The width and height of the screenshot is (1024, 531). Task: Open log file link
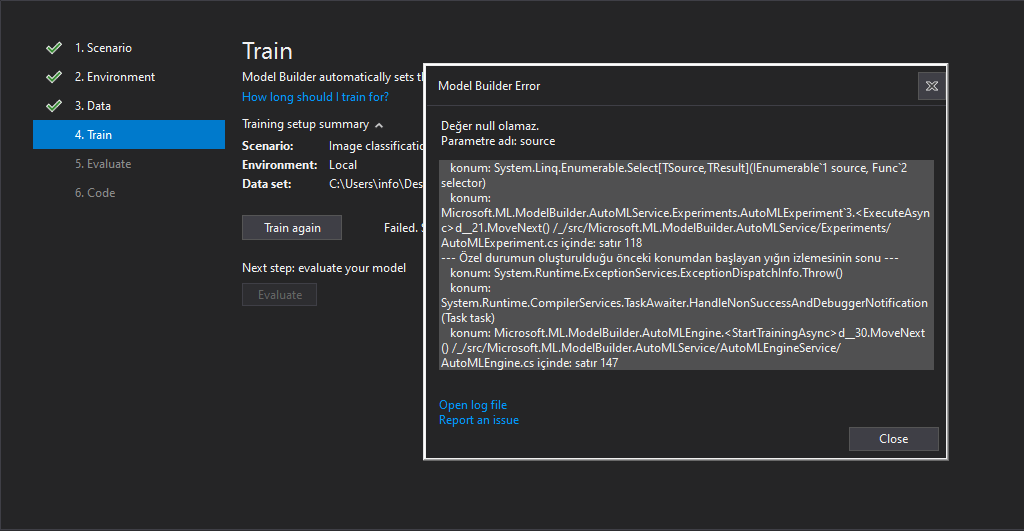[x=473, y=405]
